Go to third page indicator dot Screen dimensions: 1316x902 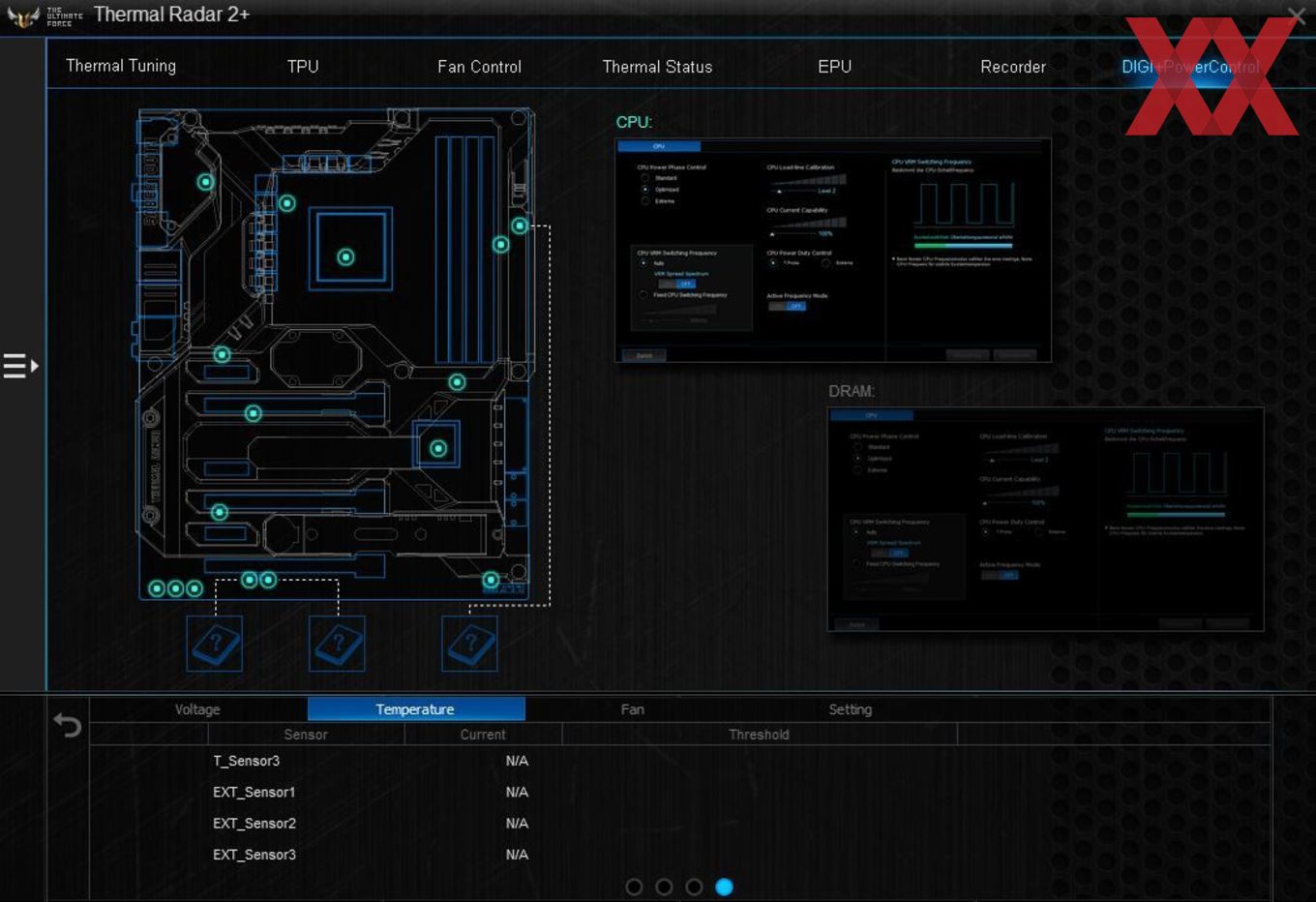tap(694, 887)
